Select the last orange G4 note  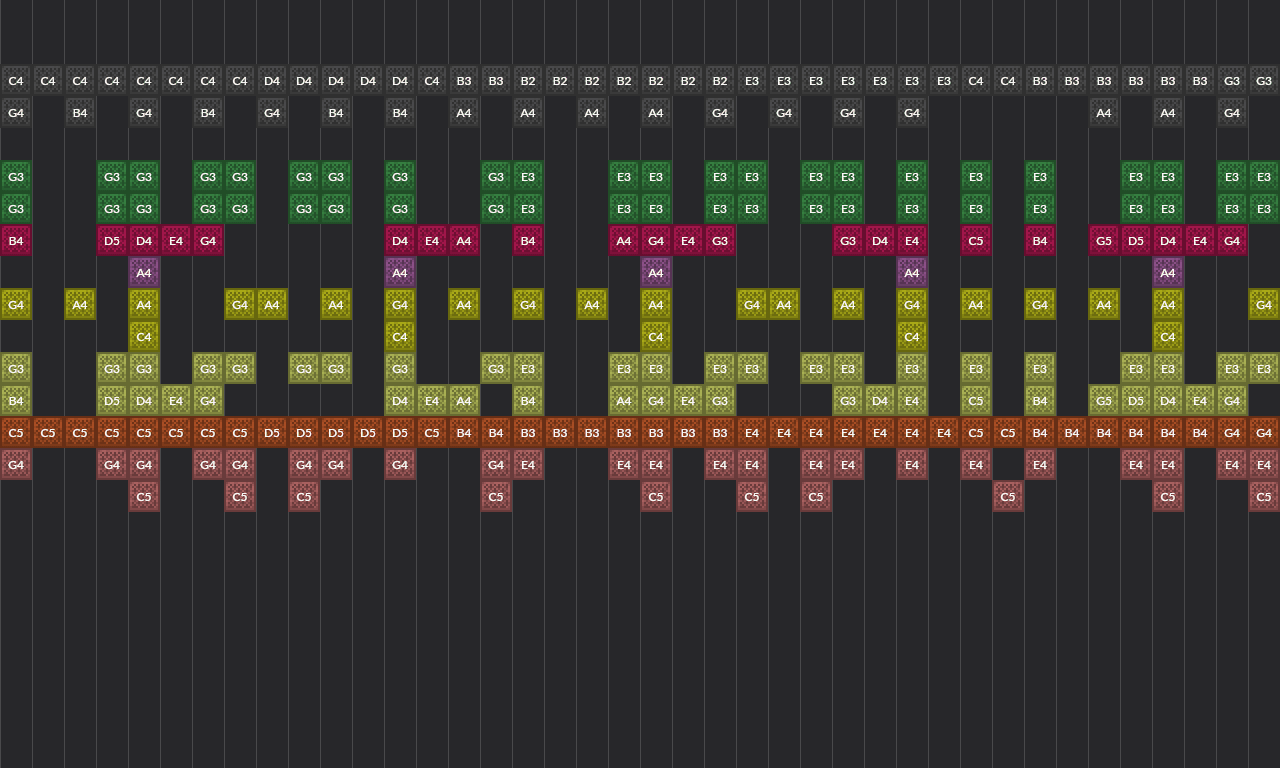click(1264, 432)
